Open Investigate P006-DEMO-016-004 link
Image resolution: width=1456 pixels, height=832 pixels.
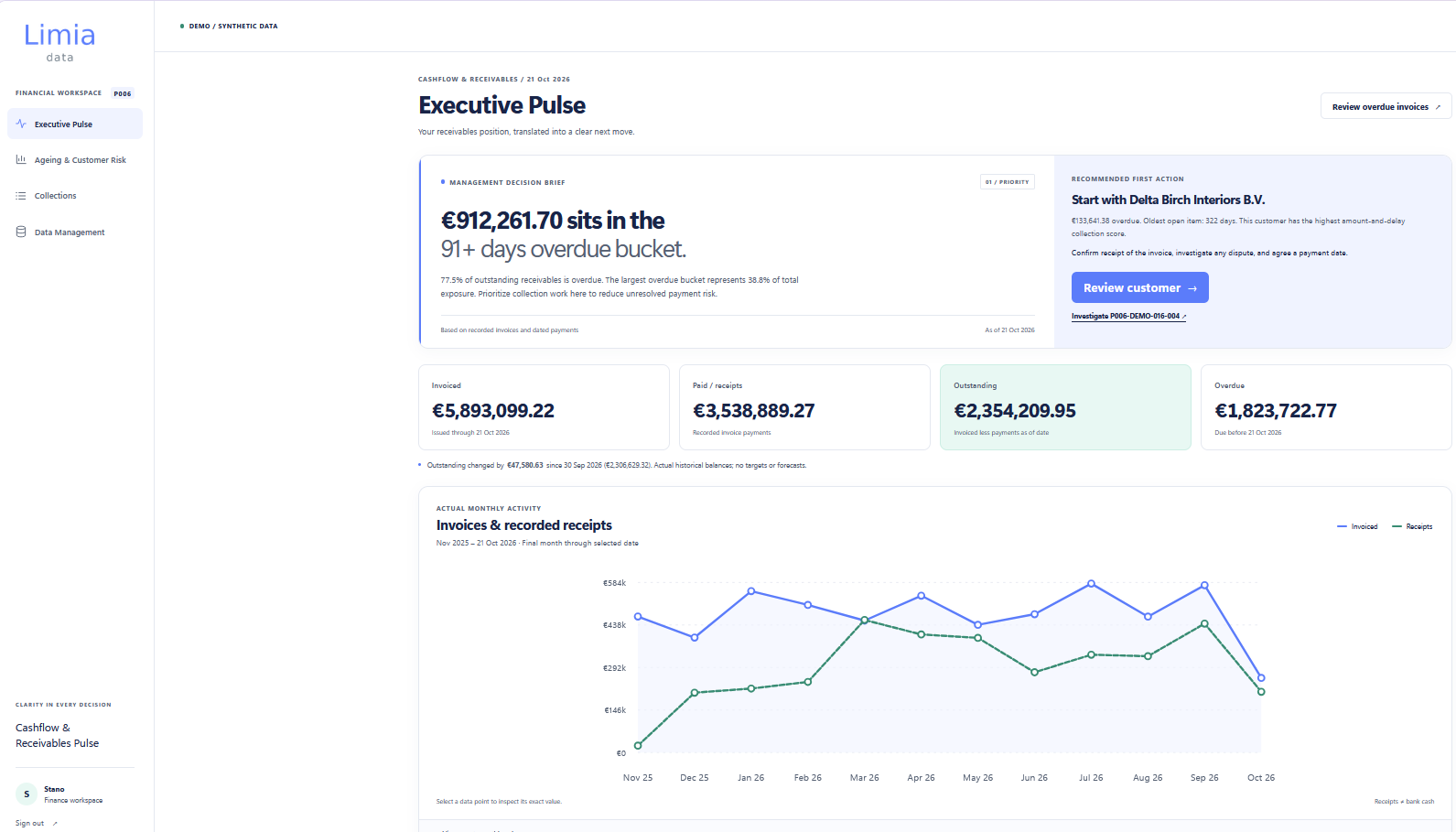point(1128,316)
